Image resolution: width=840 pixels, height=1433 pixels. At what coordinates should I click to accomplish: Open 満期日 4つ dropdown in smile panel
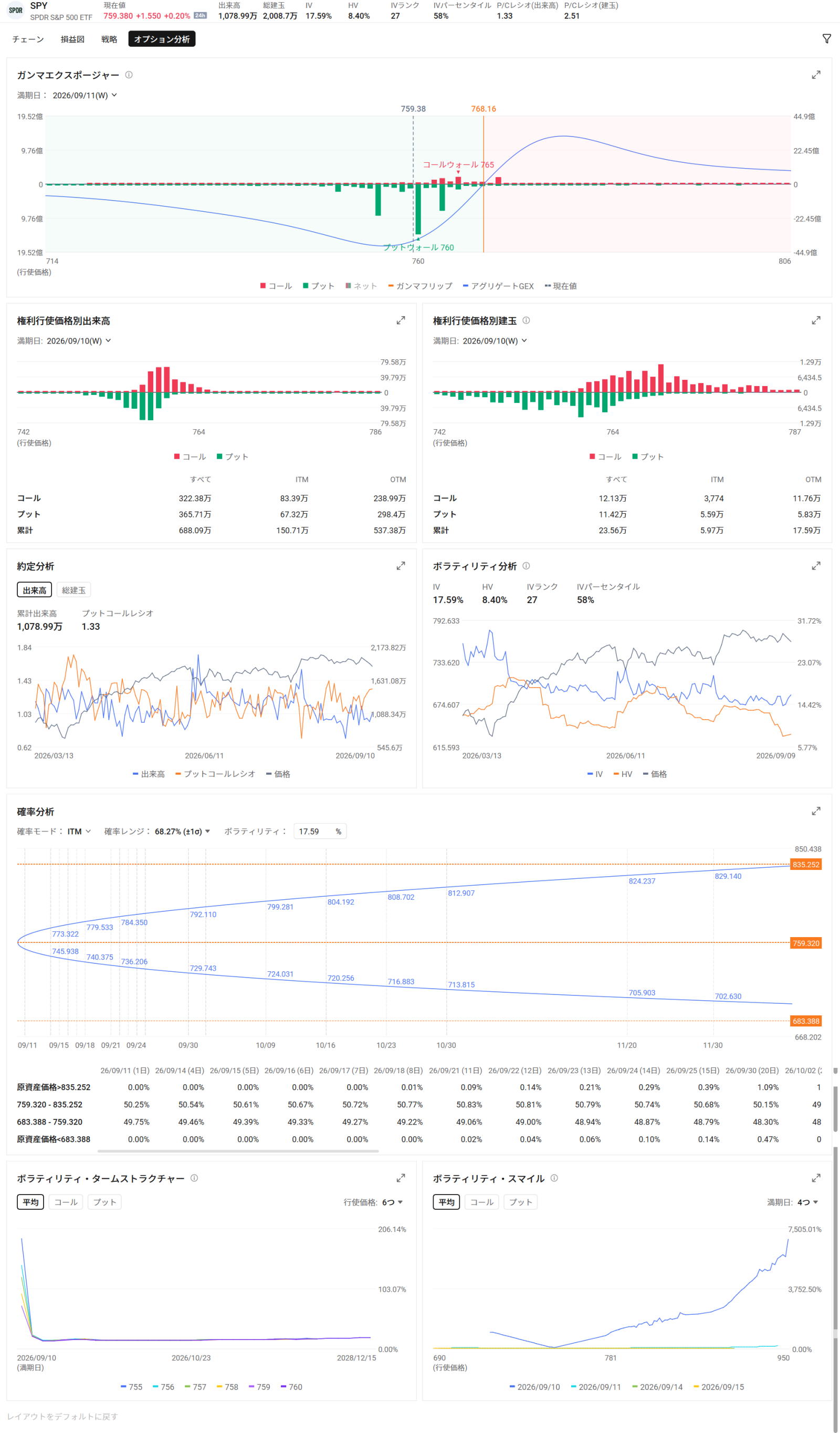coord(807,1202)
